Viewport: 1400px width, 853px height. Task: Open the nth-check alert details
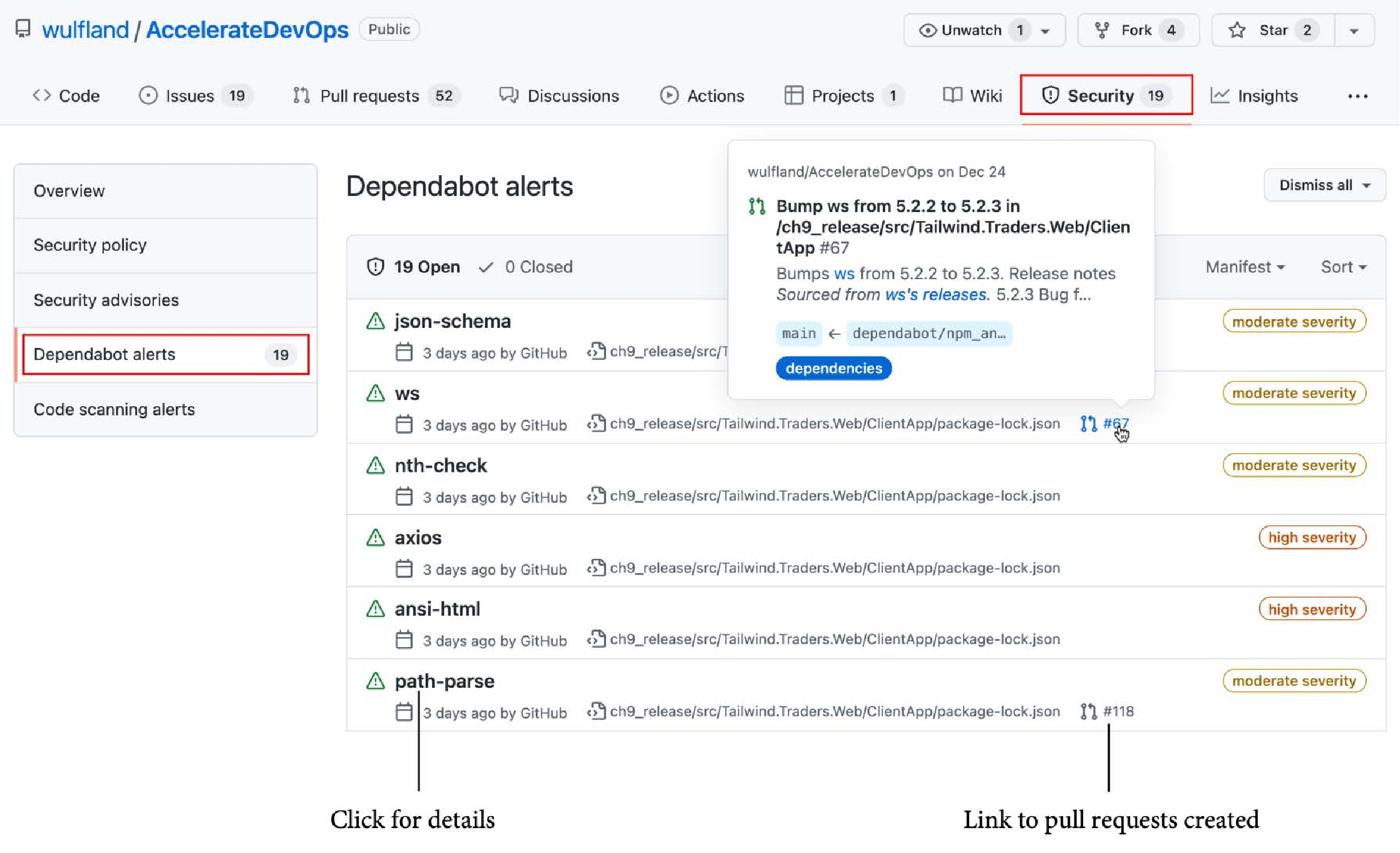pyautogui.click(x=441, y=466)
